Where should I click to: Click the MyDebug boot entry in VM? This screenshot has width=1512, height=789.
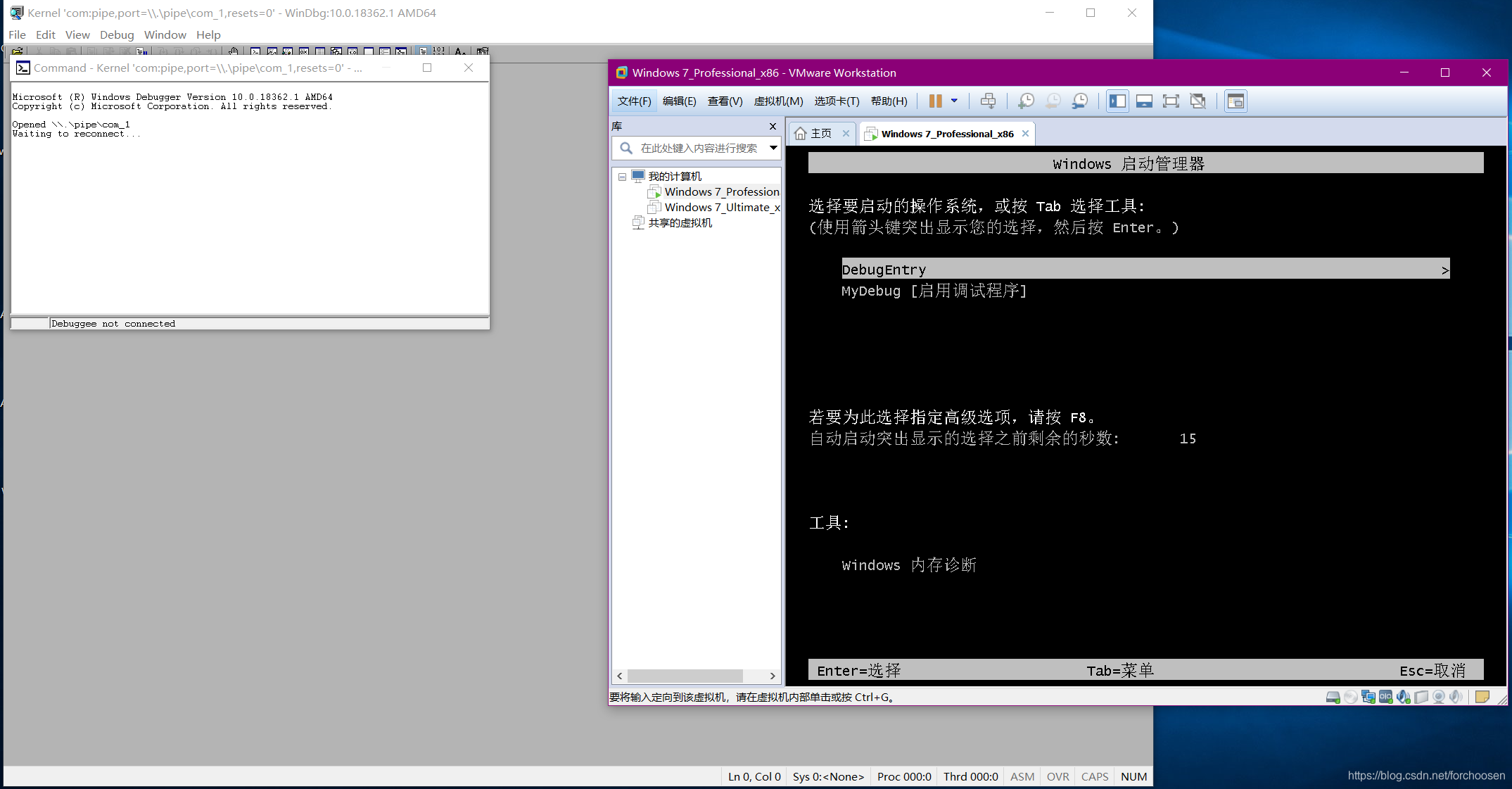(934, 291)
